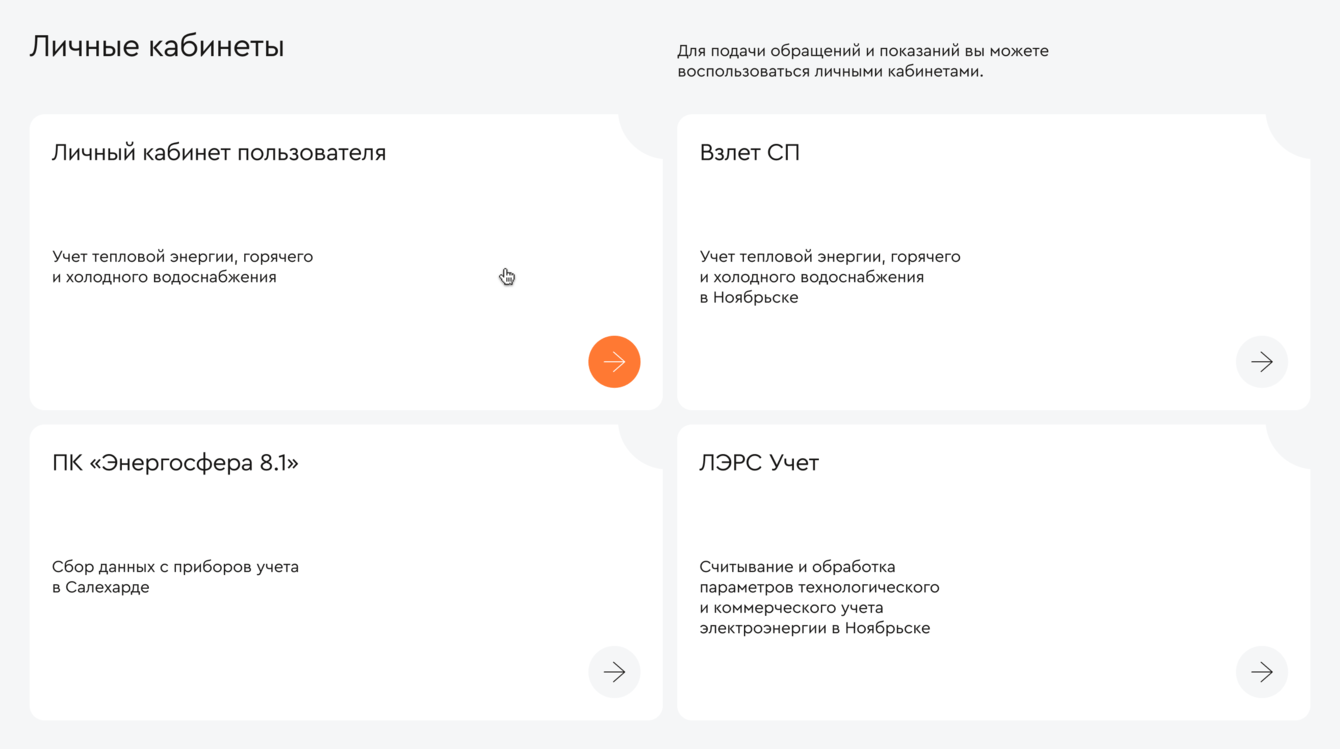Viewport: 1340px width, 749px height.
Task: Open Взлет СП via its arrow icon
Action: (x=1262, y=362)
